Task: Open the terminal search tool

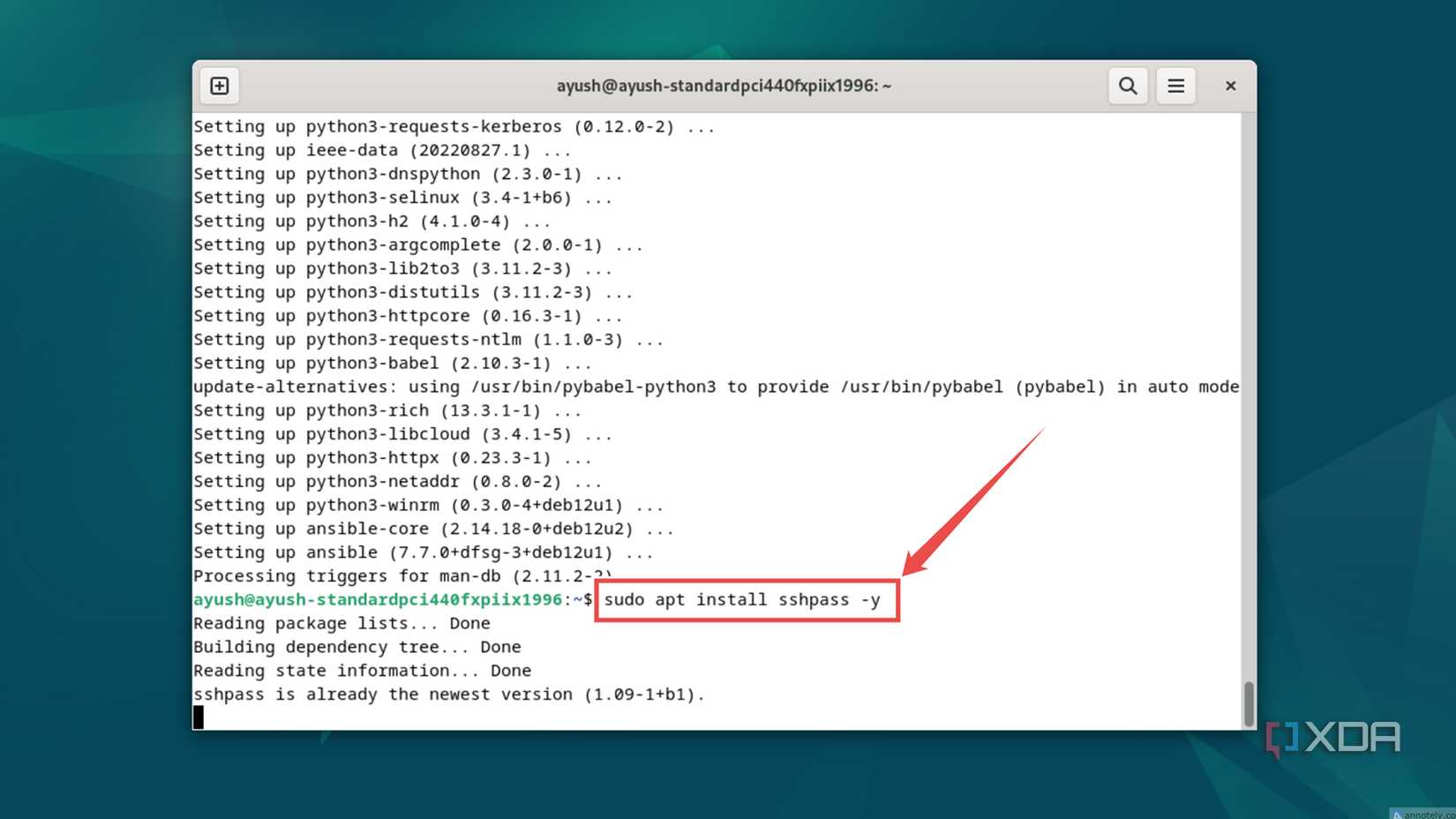Action: coord(1128,86)
